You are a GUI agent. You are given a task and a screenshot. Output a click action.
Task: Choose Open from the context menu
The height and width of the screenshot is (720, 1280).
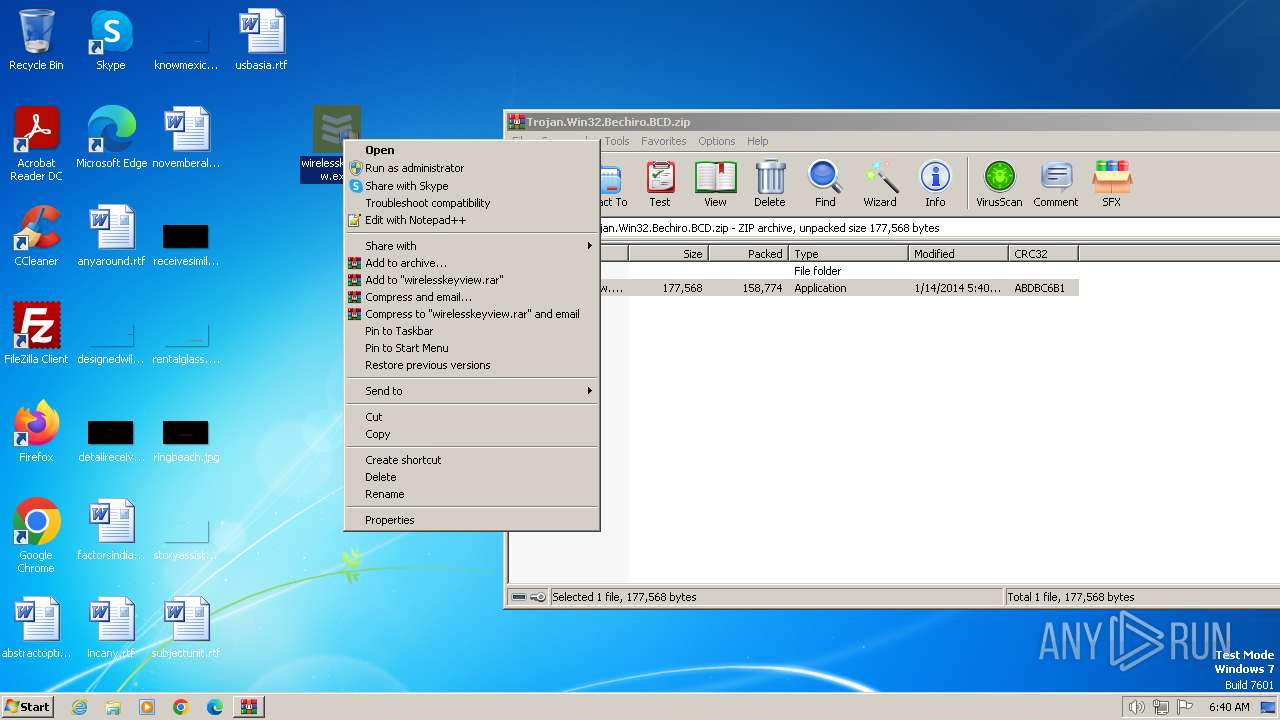[x=471, y=151]
